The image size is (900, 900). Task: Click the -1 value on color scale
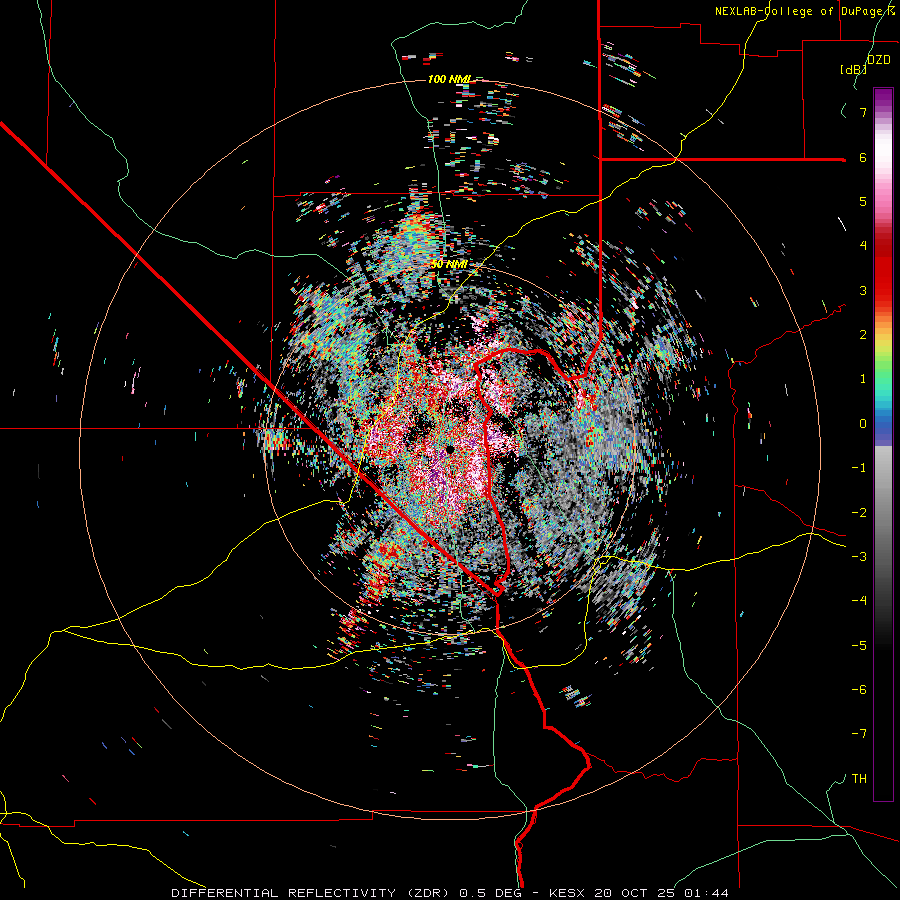click(859, 468)
